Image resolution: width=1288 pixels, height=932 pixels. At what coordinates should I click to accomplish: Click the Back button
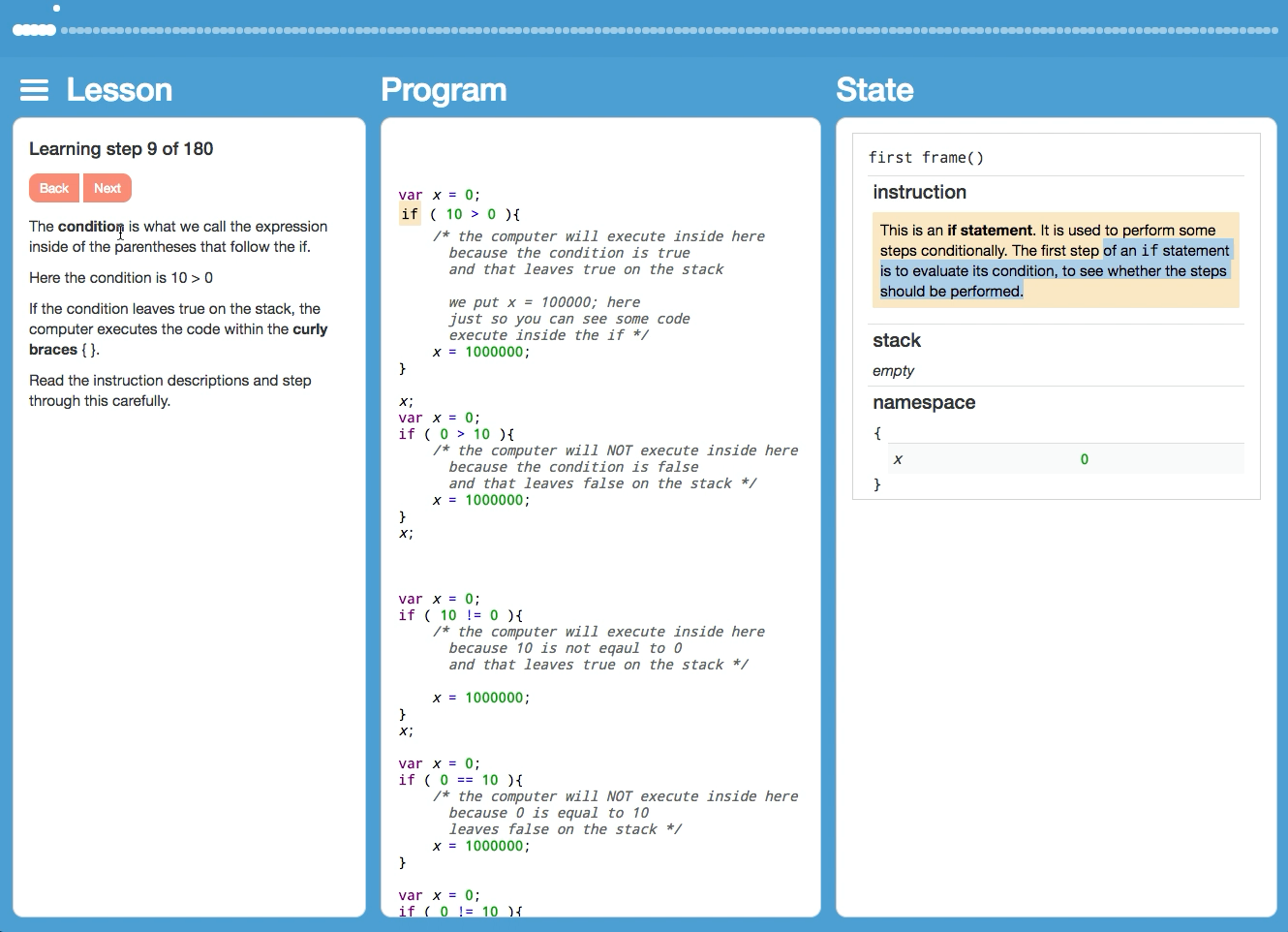point(54,188)
